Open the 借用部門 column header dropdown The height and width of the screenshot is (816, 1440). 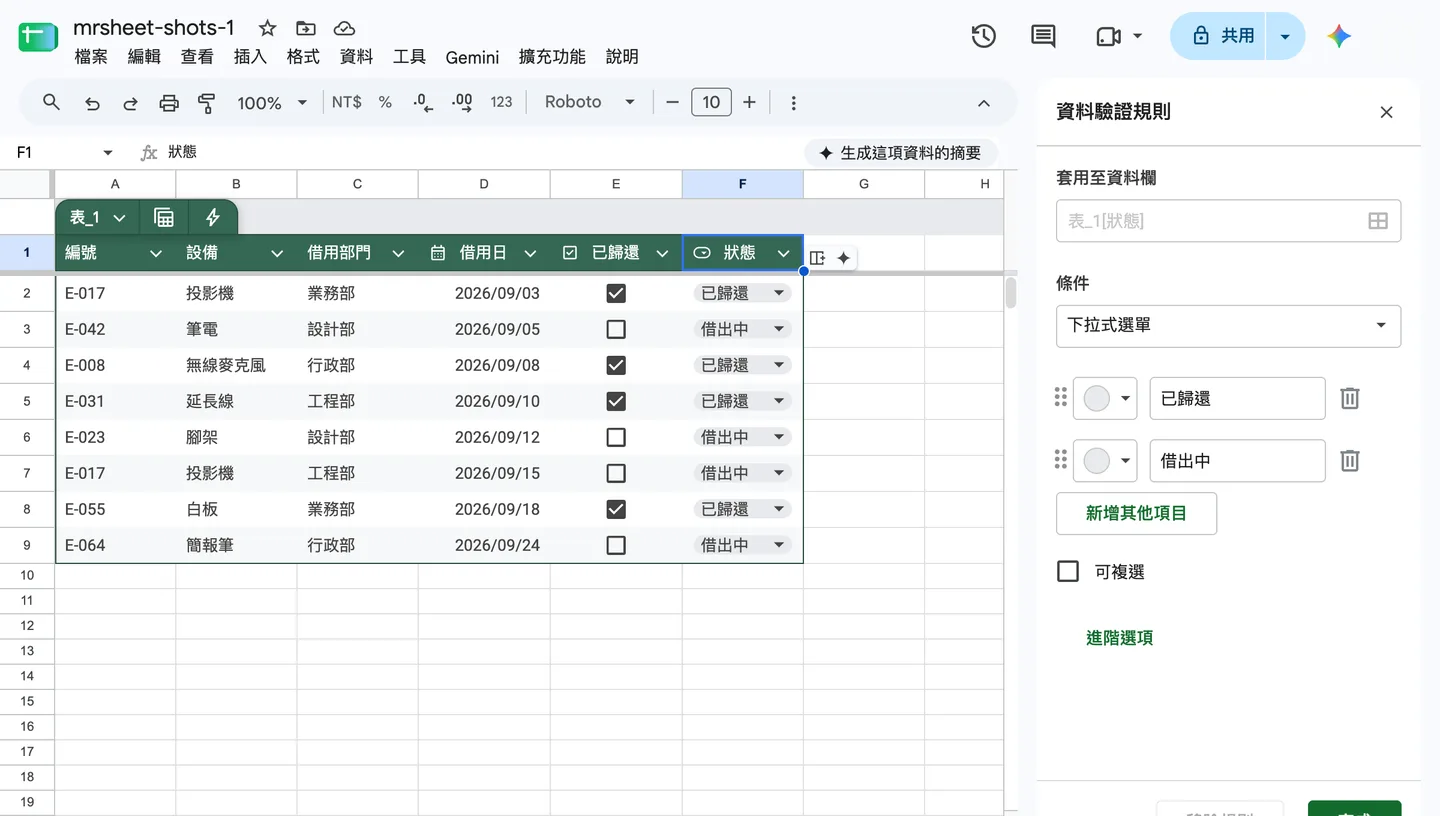click(x=398, y=254)
